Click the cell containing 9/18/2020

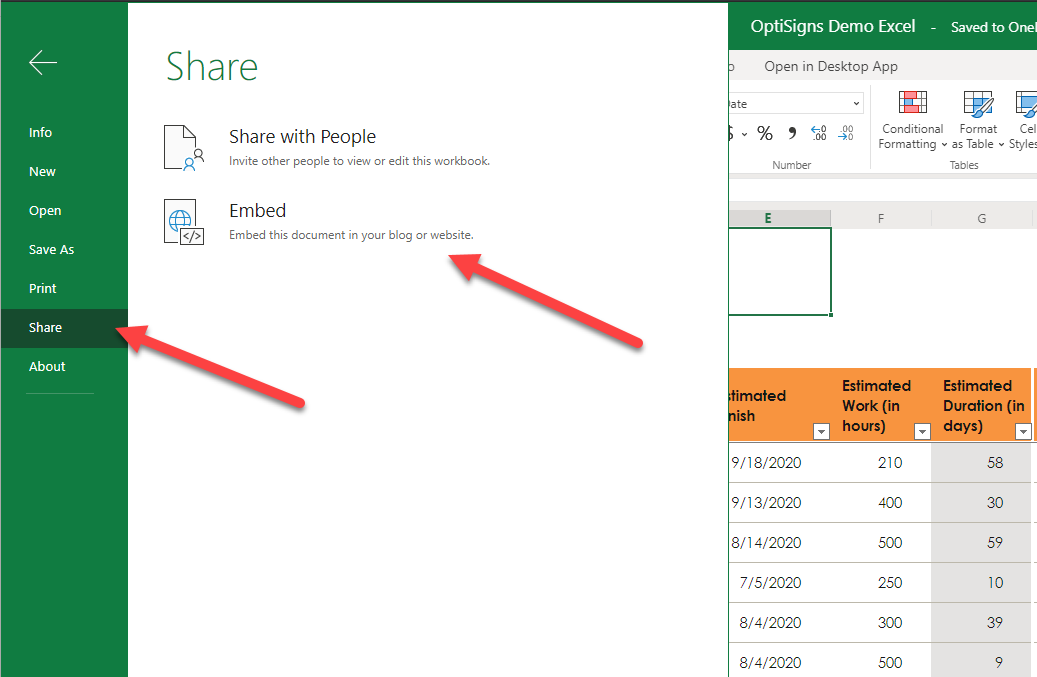768,463
